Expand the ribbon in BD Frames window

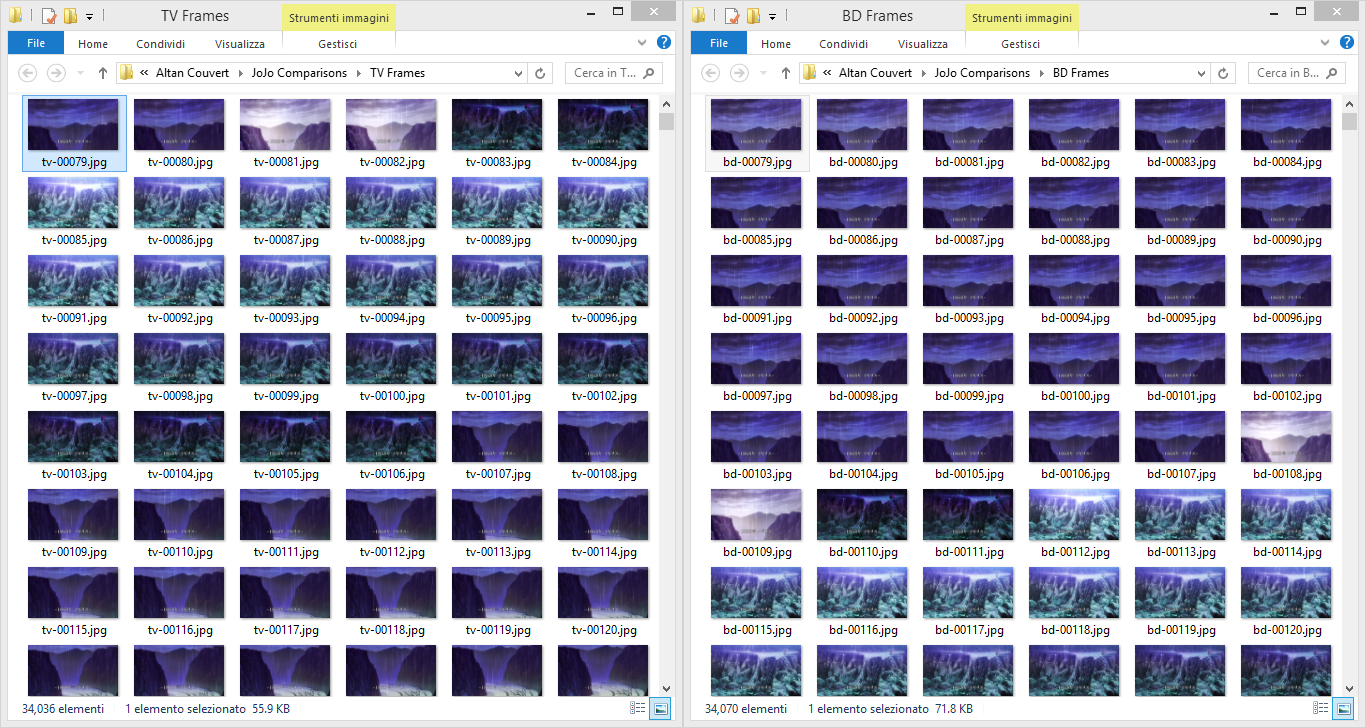click(x=1326, y=43)
